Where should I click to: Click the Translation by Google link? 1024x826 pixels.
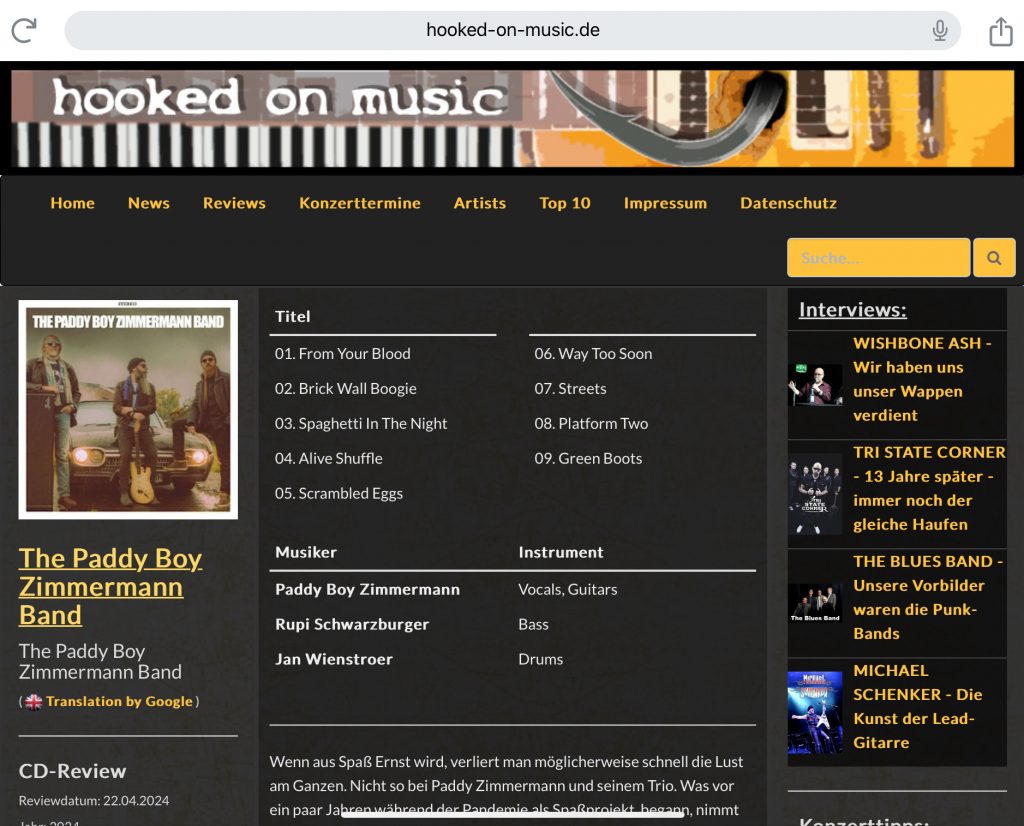(x=119, y=701)
